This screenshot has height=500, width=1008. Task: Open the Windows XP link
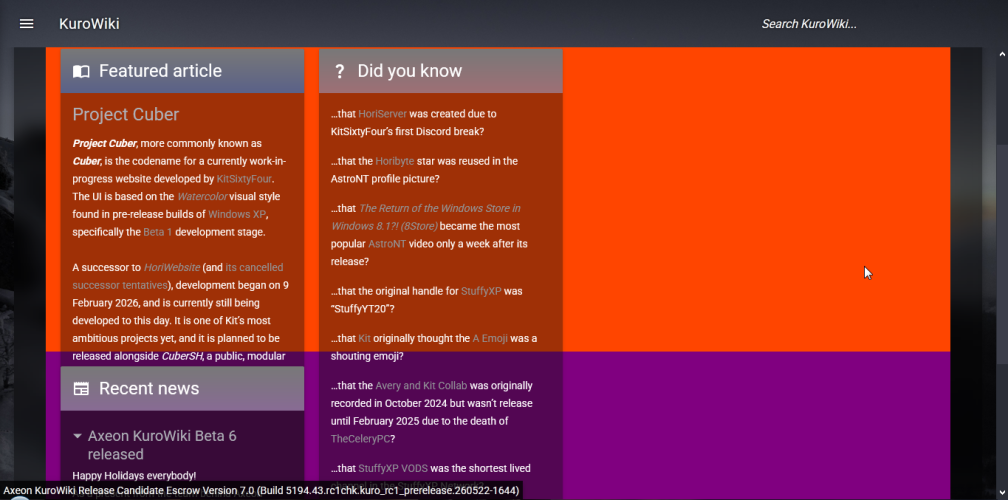(x=237, y=214)
